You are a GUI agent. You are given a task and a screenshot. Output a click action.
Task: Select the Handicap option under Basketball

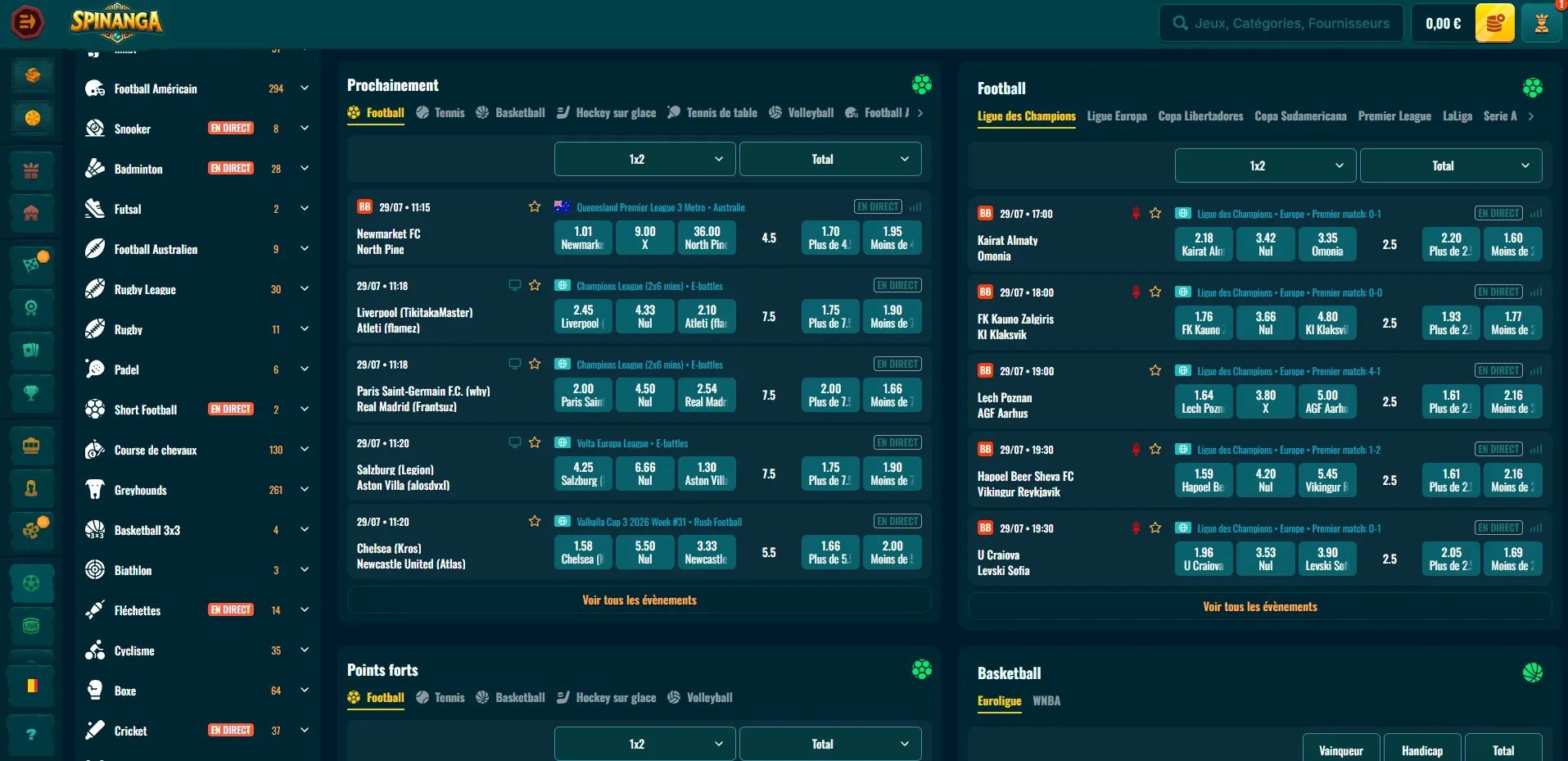pos(1422,750)
